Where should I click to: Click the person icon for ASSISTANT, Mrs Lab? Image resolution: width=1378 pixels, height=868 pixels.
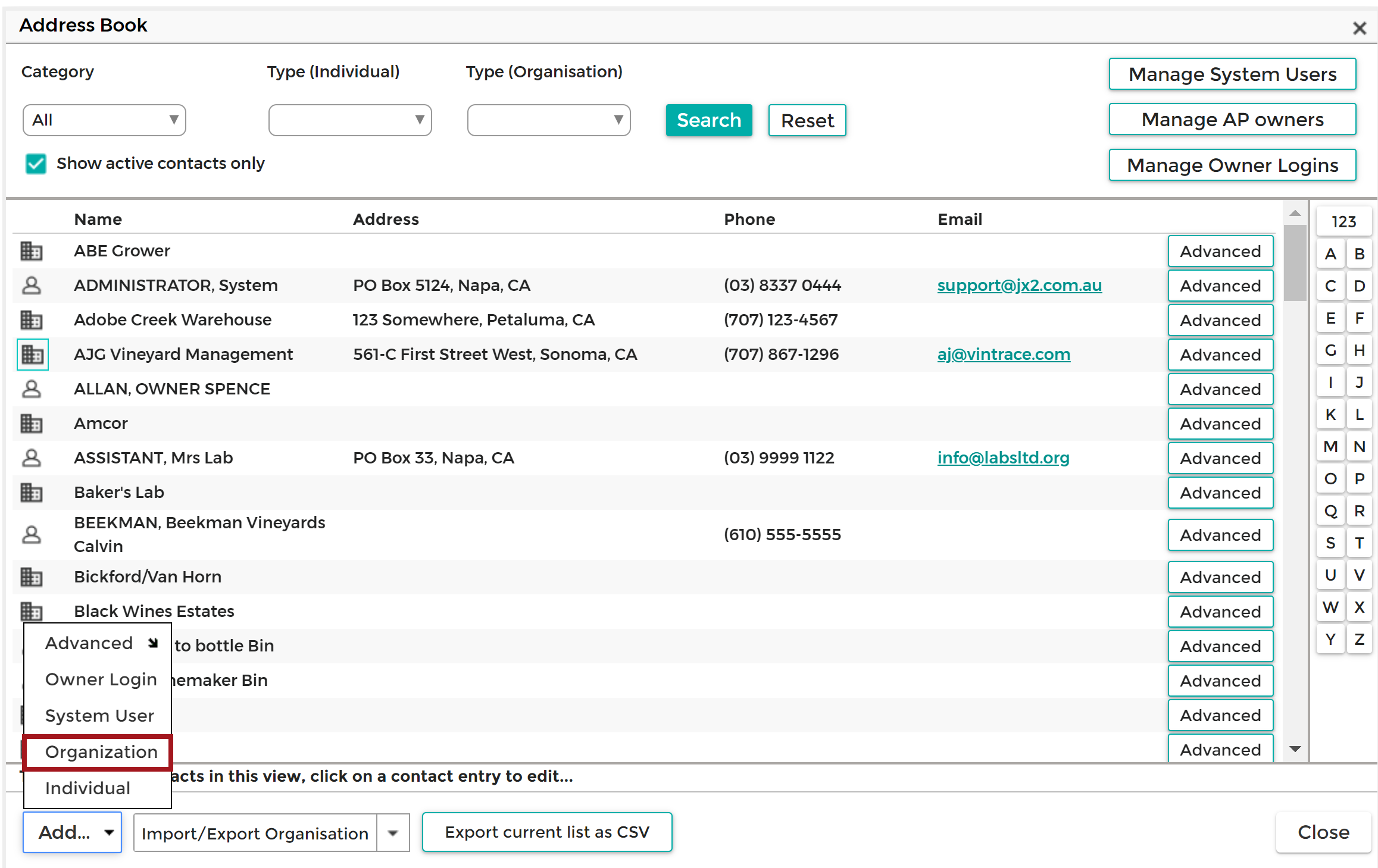click(x=32, y=457)
